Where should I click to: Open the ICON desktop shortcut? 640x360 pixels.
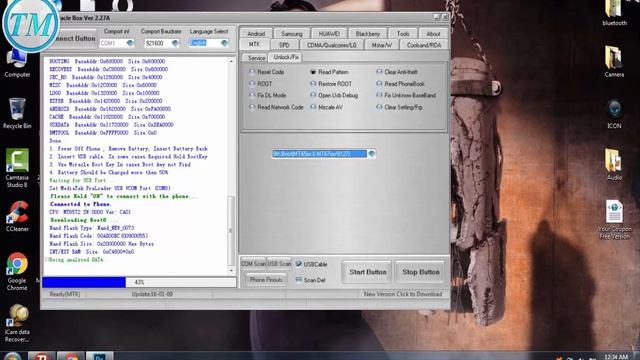click(x=614, y=113)
